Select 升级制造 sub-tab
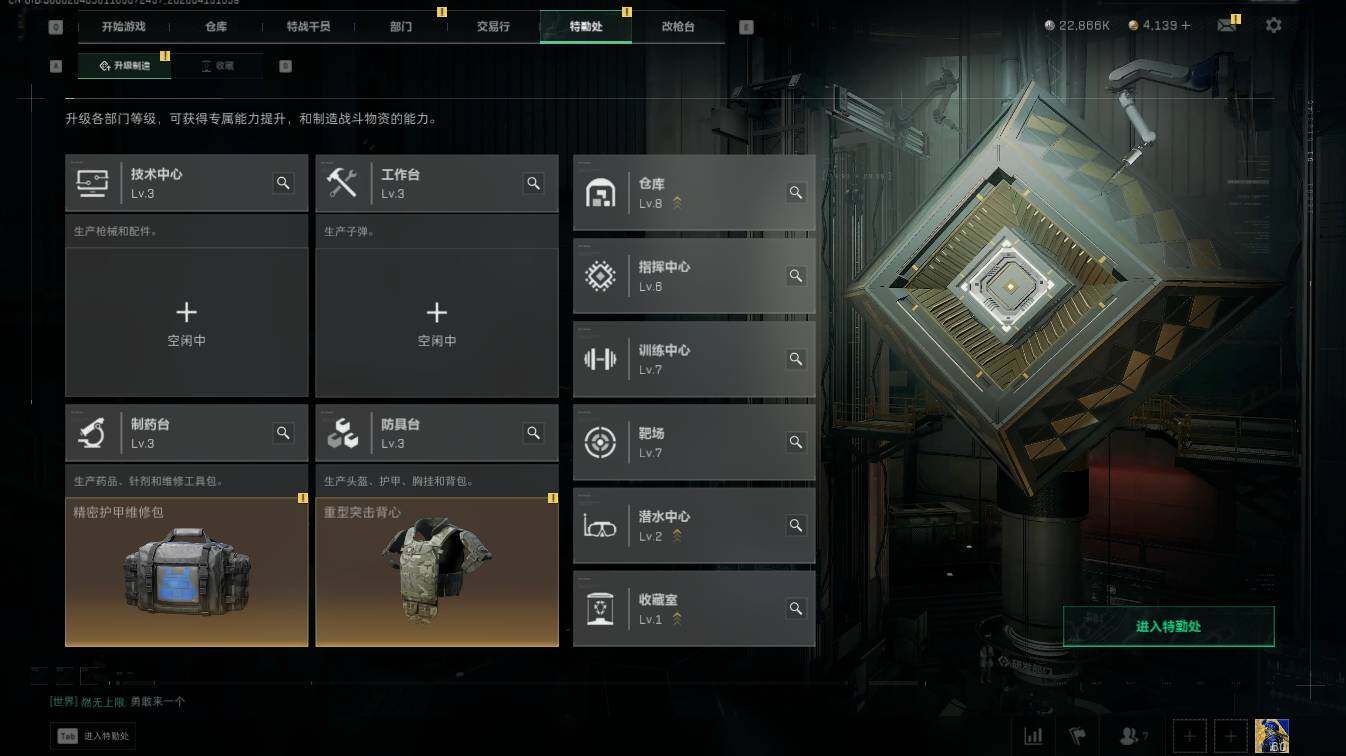1346x756 pixels. (x=125, y=66)
